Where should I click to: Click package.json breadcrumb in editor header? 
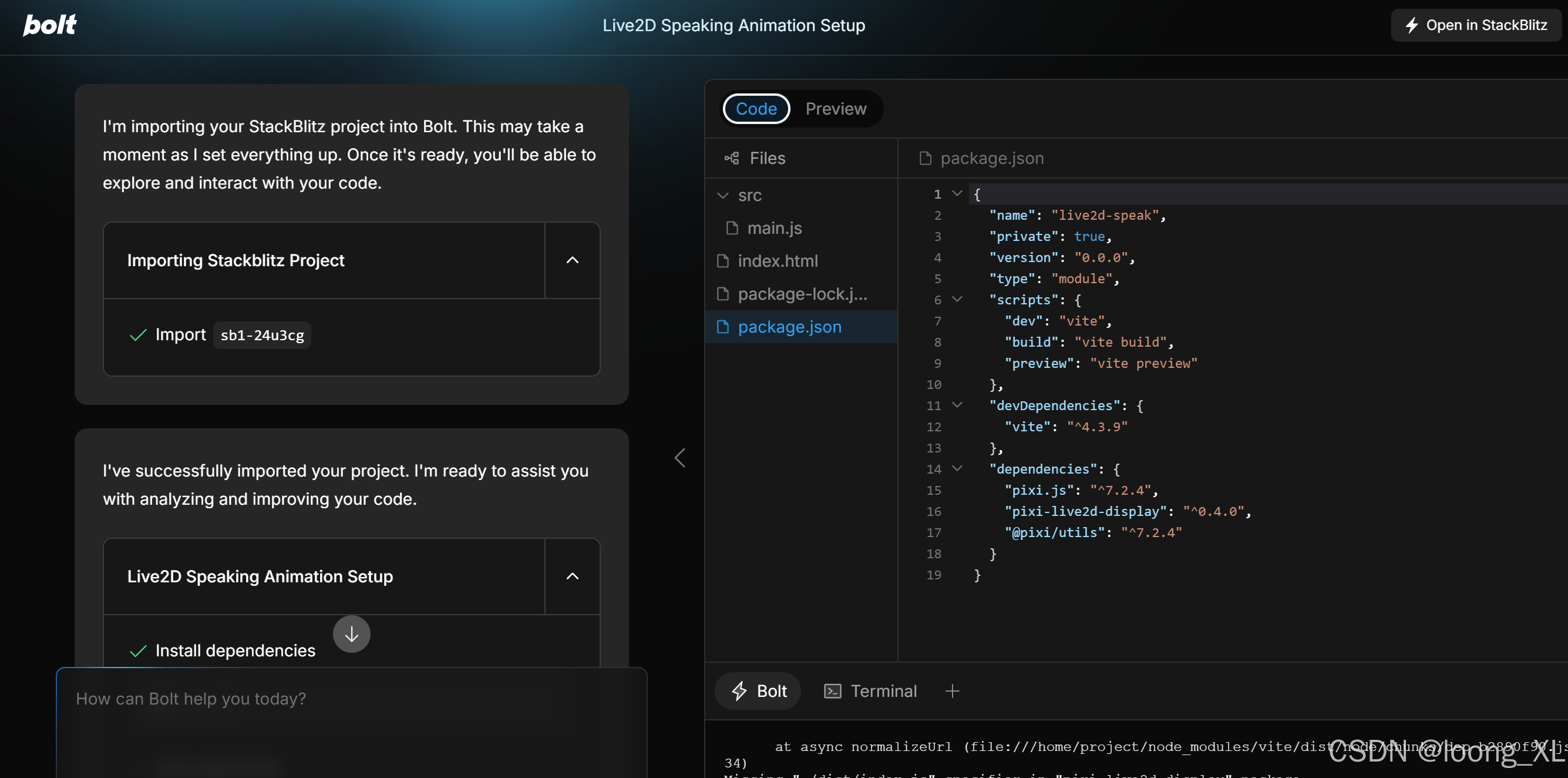[x=991, y=159]
